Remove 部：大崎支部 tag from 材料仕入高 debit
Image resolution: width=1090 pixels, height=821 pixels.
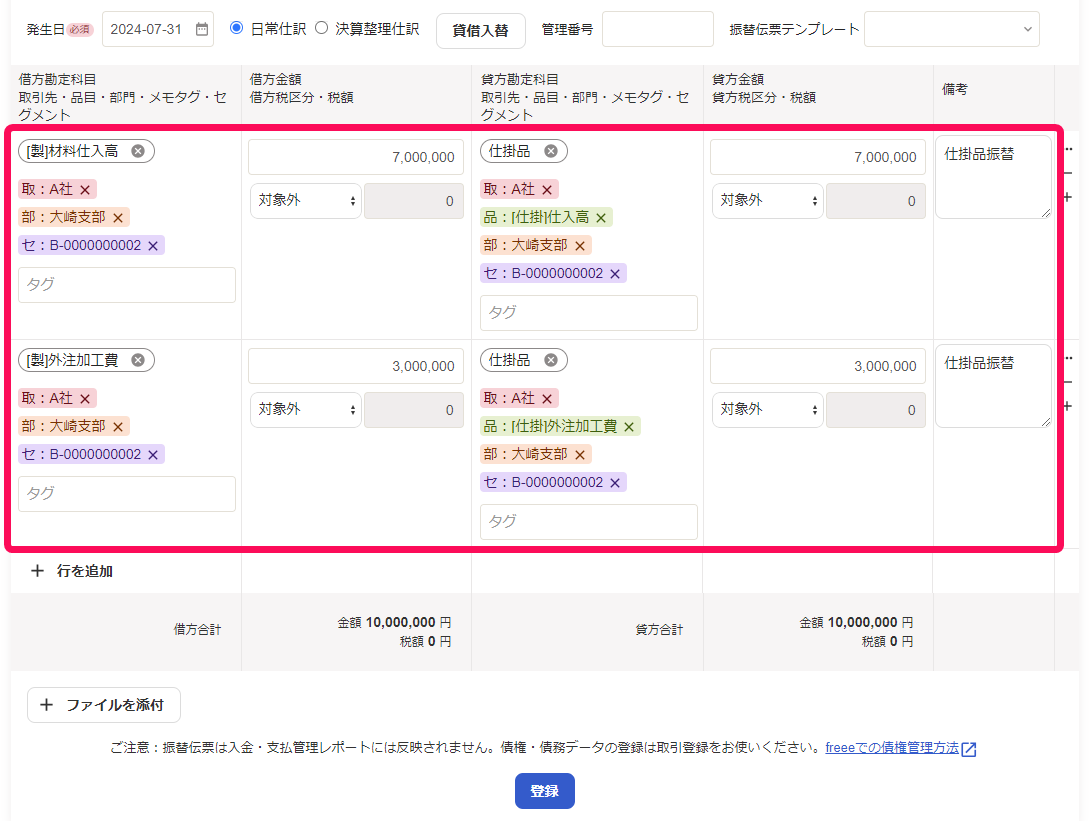117,218
